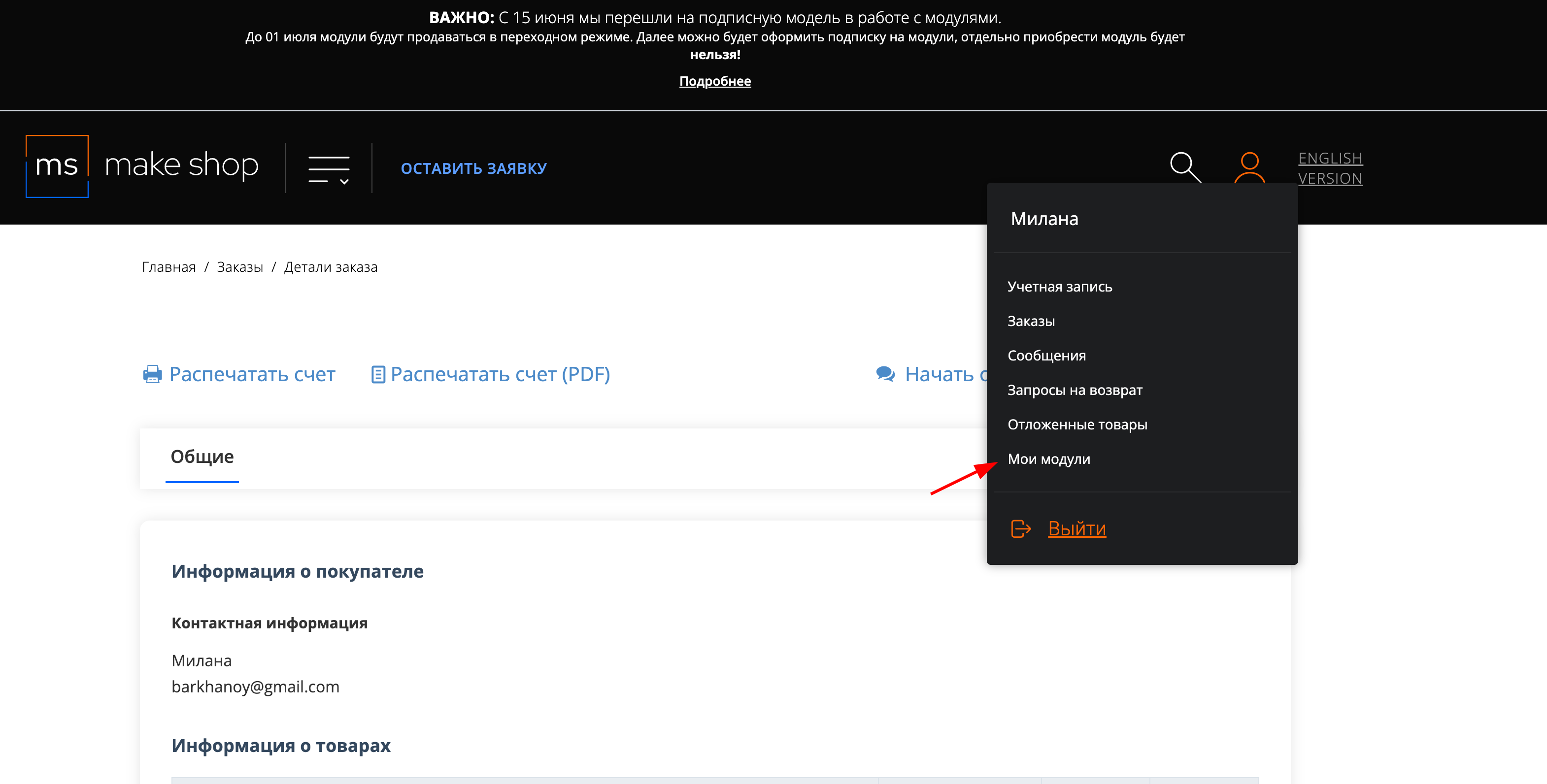Image resolution: width=1547 pixels, height=784 pixels.
Task: Switch to ENGLISH VERSION
Action: pyautogui.click(x=1330, y=168)
